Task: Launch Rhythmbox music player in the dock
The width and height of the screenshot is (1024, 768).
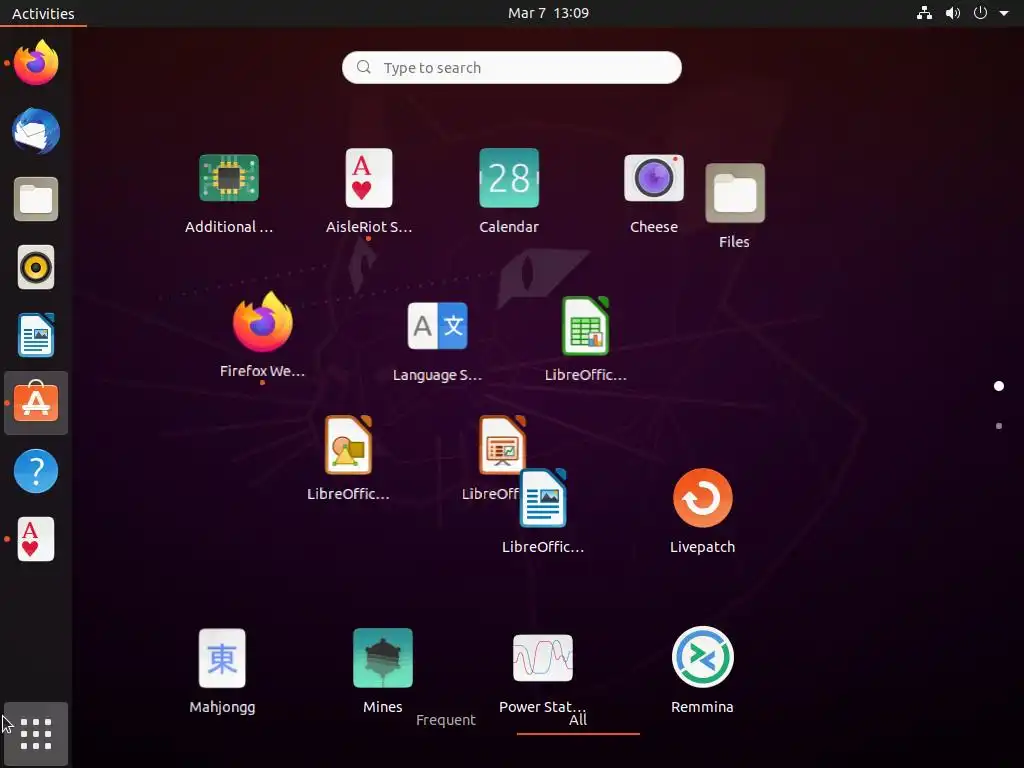Action: pos(36,267)
